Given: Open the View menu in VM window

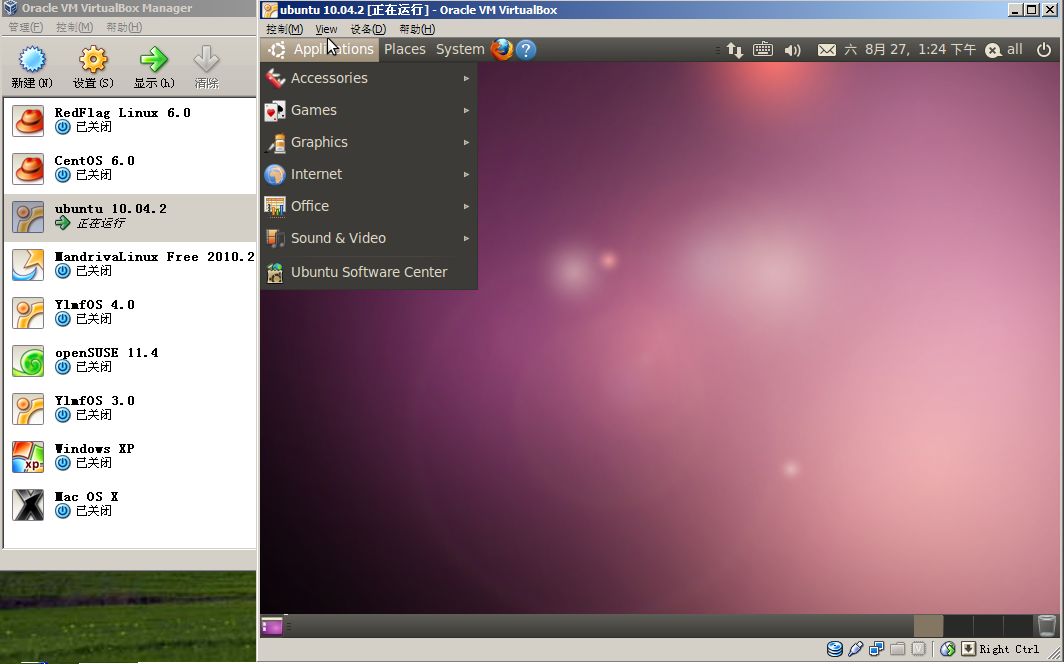Looking at the screenshot, I should (326, 29).
